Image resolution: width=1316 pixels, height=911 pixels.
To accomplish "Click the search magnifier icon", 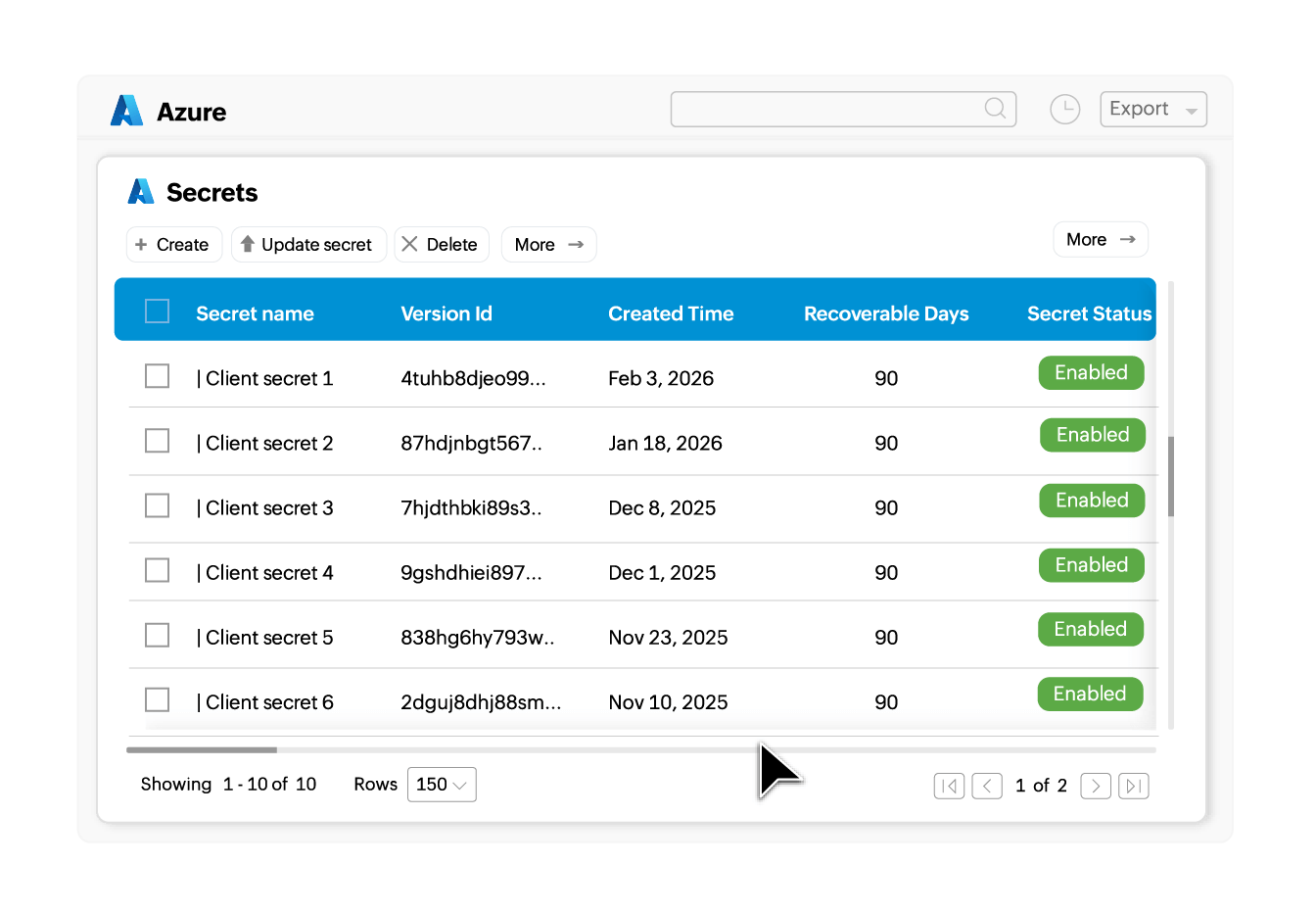I will pos(995,109).
